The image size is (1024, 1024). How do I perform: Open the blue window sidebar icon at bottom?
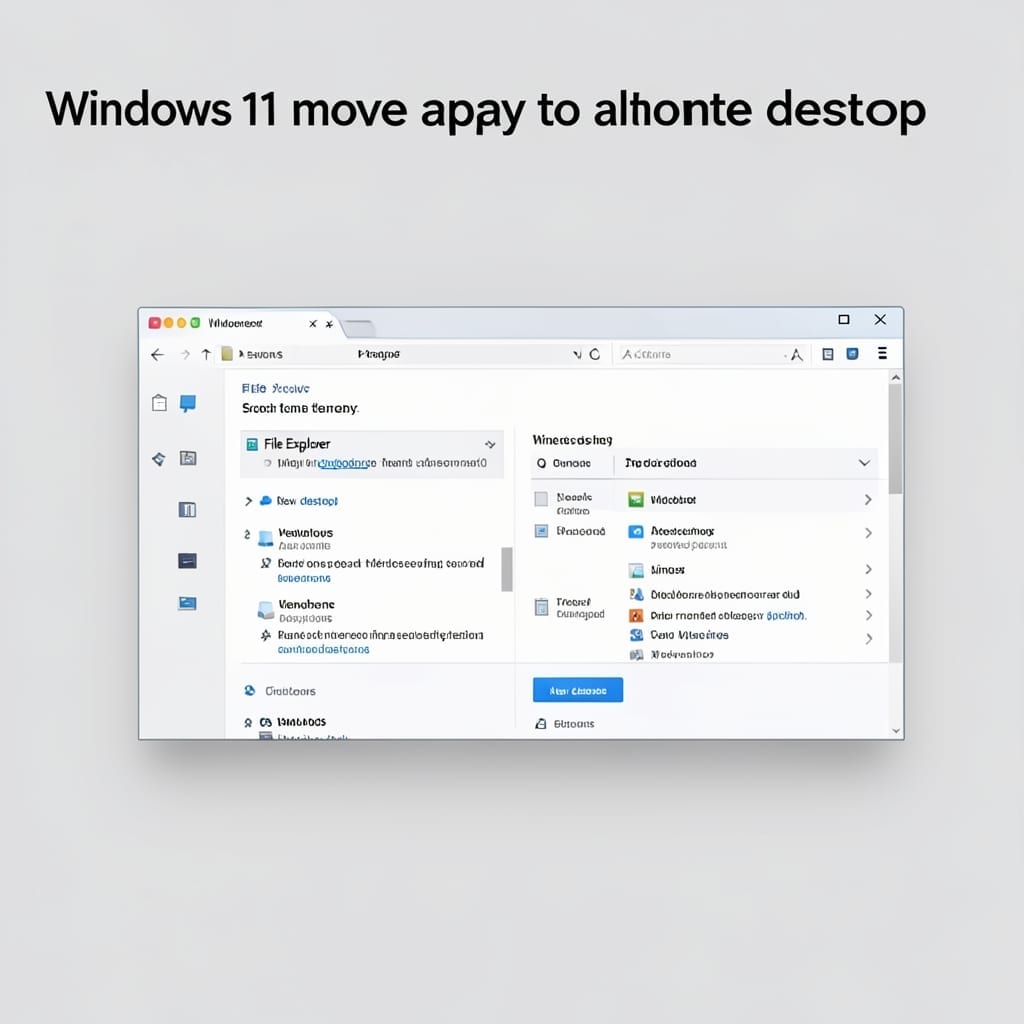(187, 603)
